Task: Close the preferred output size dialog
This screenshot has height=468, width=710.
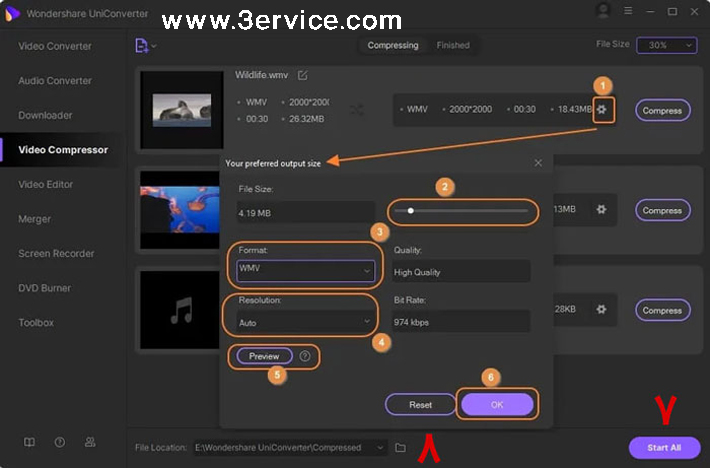Action: (x=538, y=163)
